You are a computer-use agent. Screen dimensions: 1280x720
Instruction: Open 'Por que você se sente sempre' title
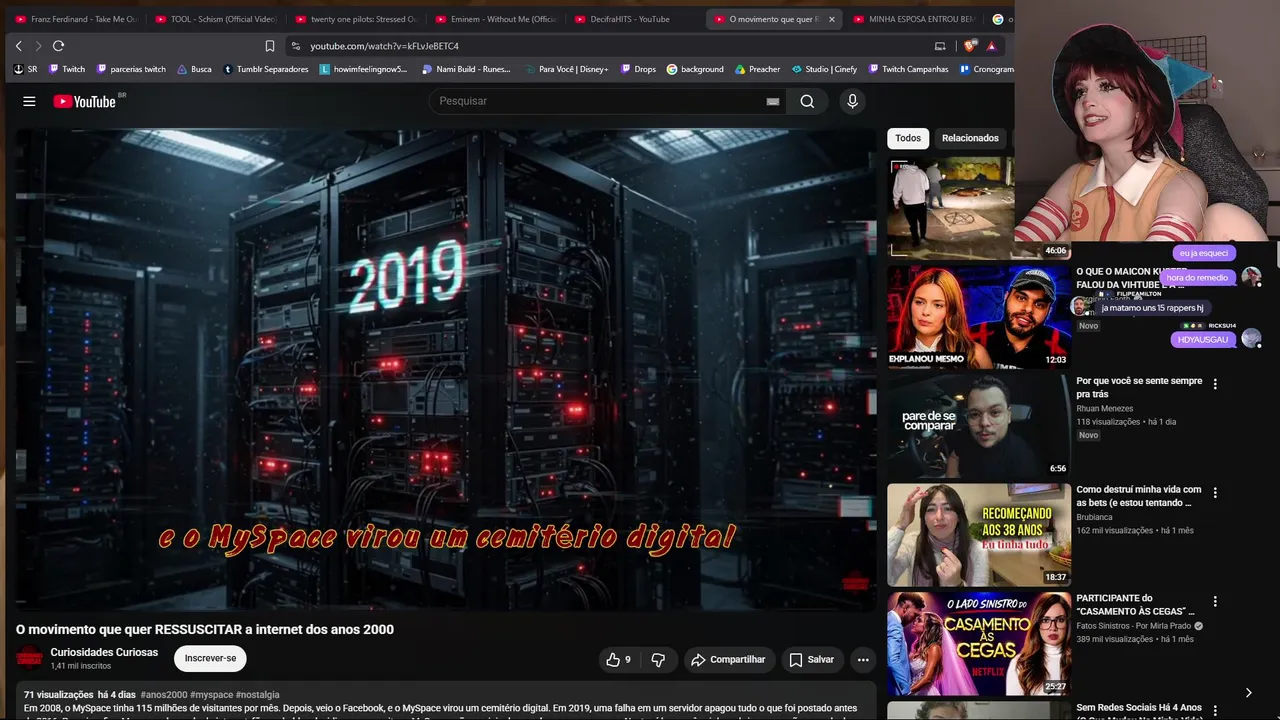click(x=1139, y=387)
